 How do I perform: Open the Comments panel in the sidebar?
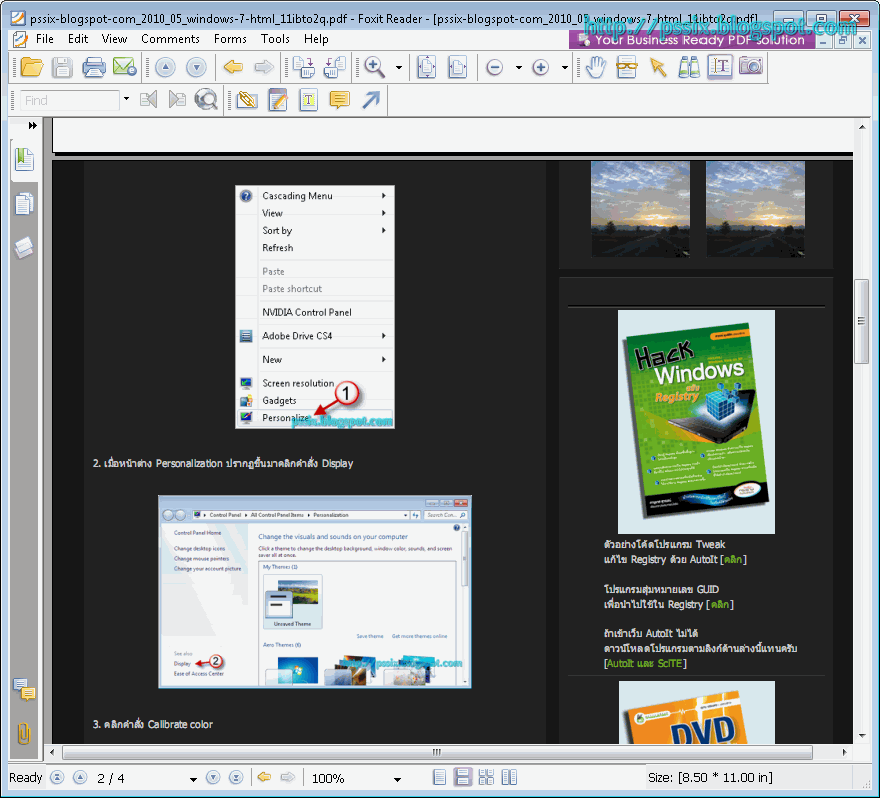(x=24, y=689)
